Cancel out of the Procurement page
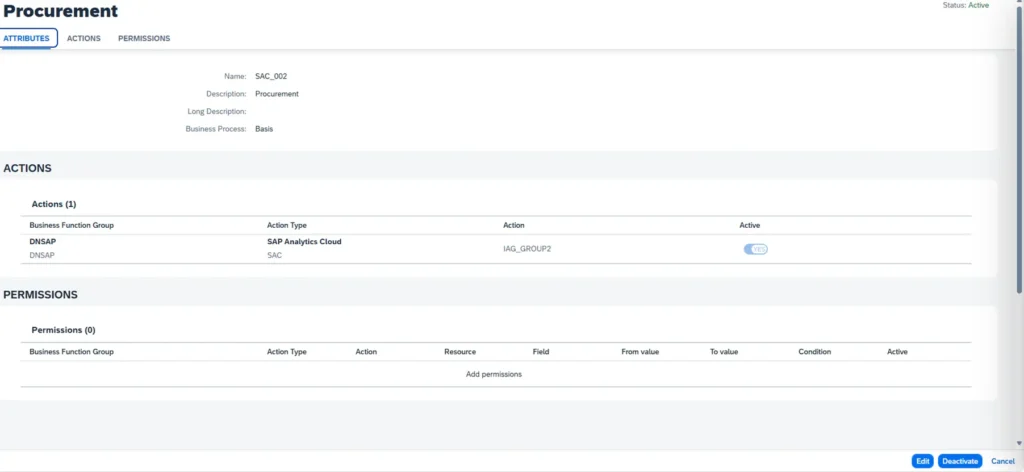This screenshot has height=472, width=1024. [1002, 461]
